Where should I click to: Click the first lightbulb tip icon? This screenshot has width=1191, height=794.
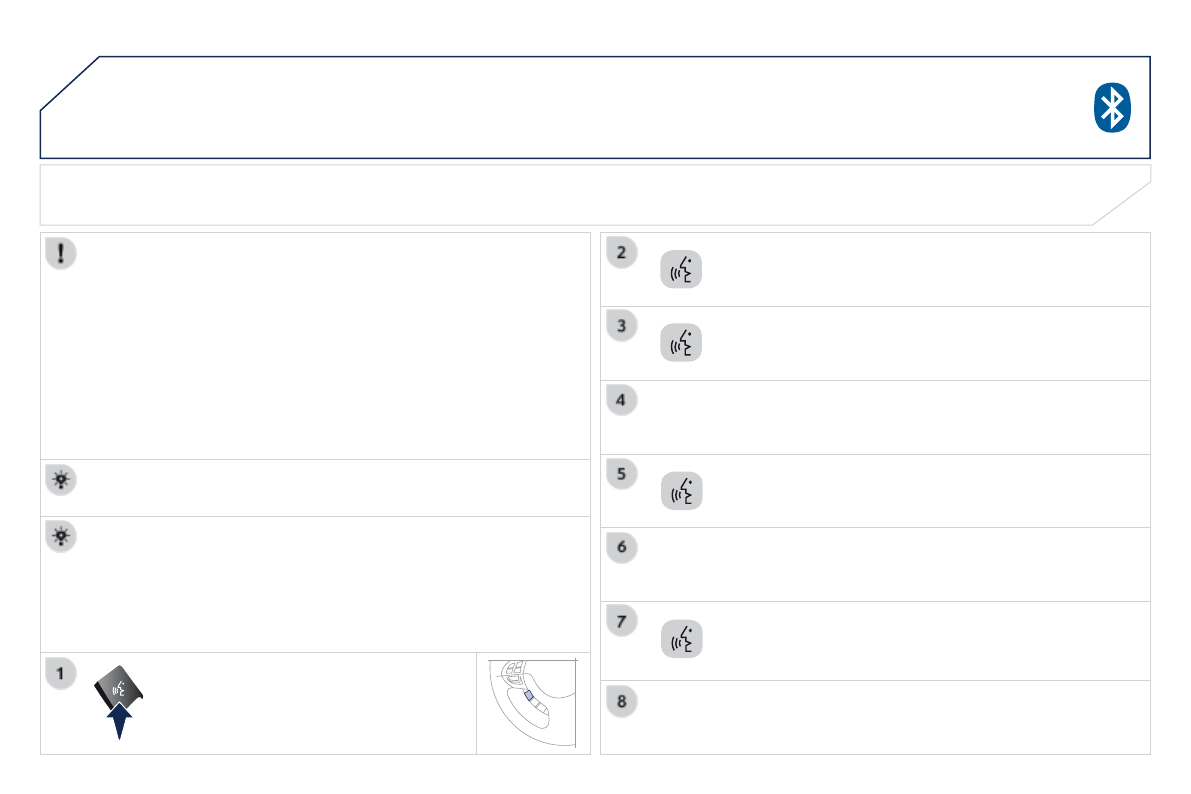pos(62,480)
